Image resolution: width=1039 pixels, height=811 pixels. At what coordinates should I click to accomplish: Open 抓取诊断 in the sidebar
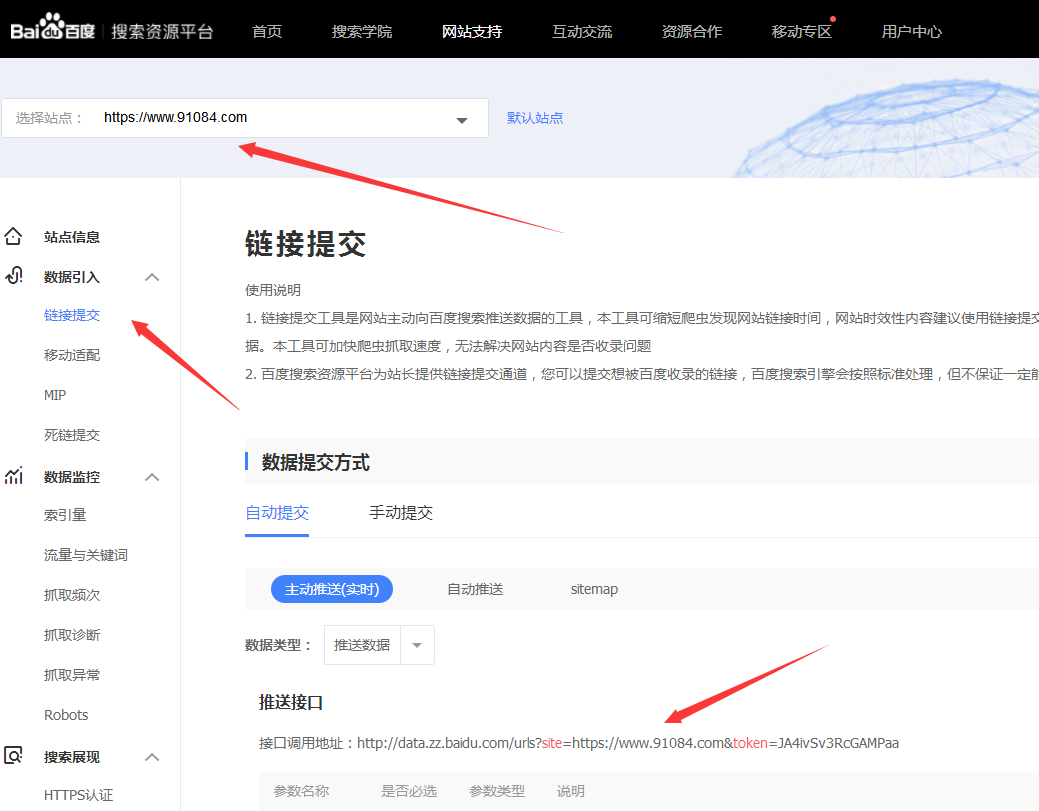pyautogui.click(x=72, y=635)
